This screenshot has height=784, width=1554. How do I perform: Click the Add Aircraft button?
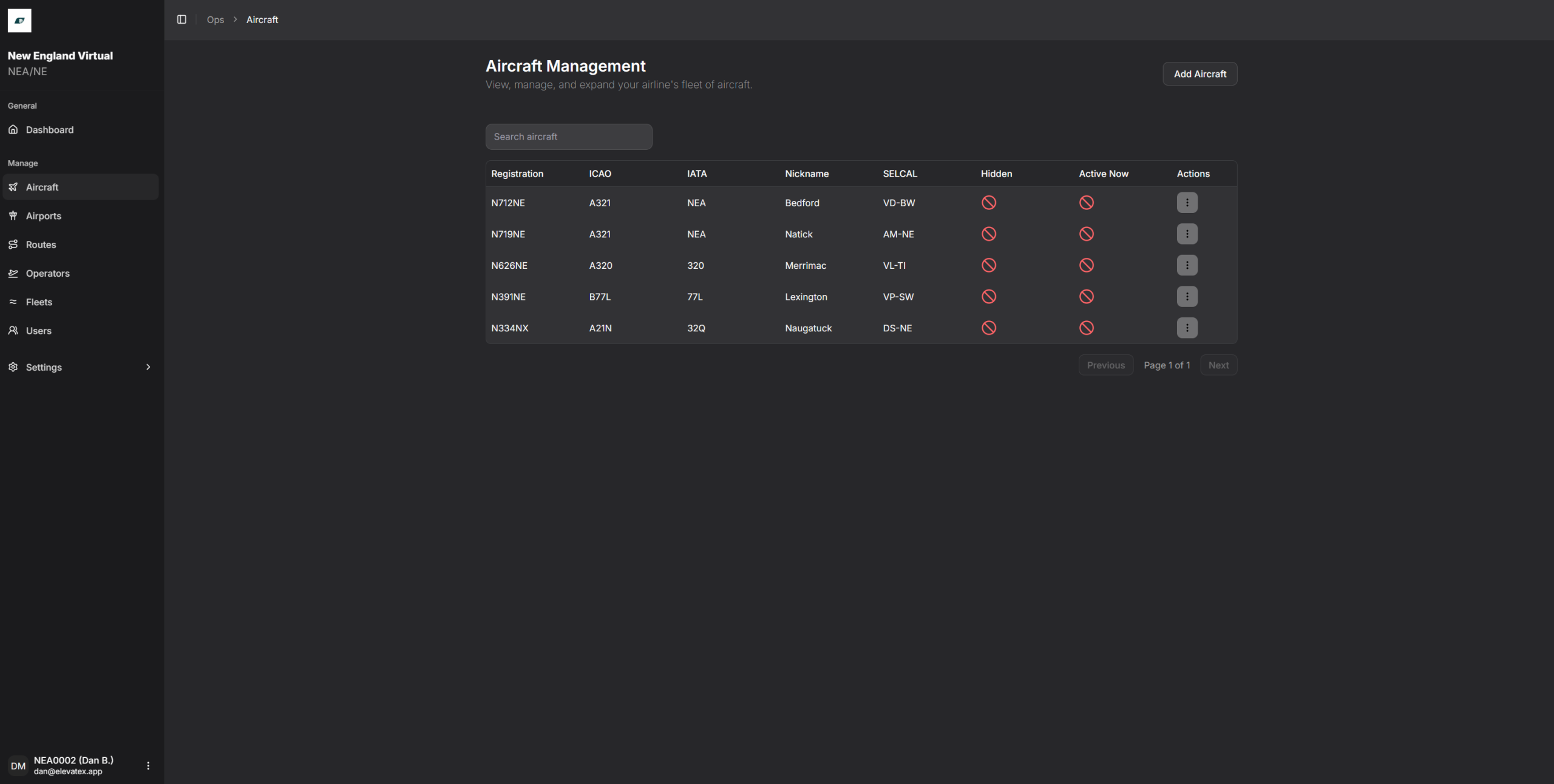pos(1199,74)
